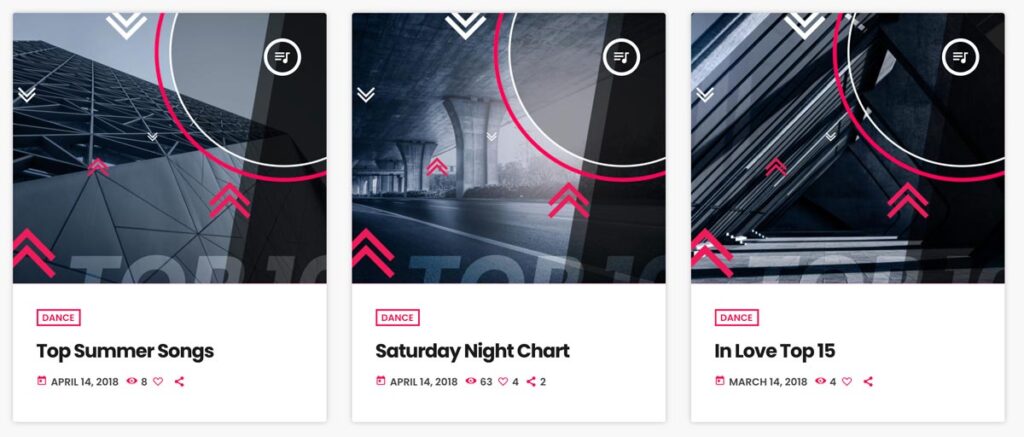Click playlist icon on Top Summer Songs cover
Screen dimensions: 1024x437
pyautogui.click(x=283, y=57)
